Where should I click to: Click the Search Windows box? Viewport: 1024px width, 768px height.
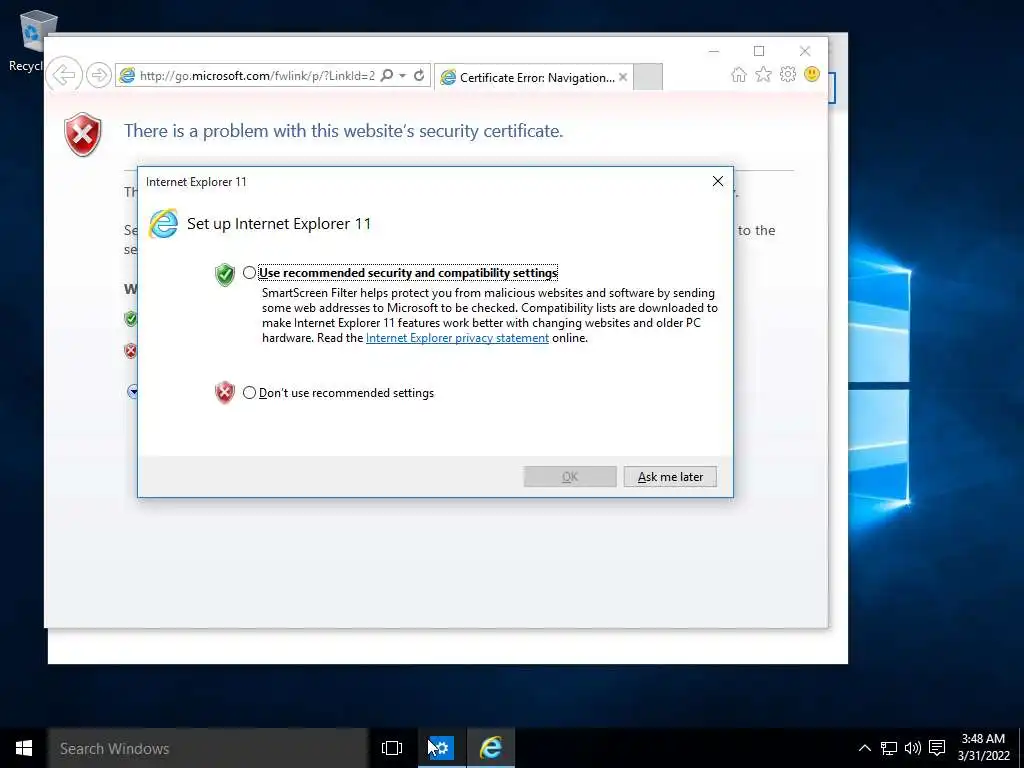208,748
